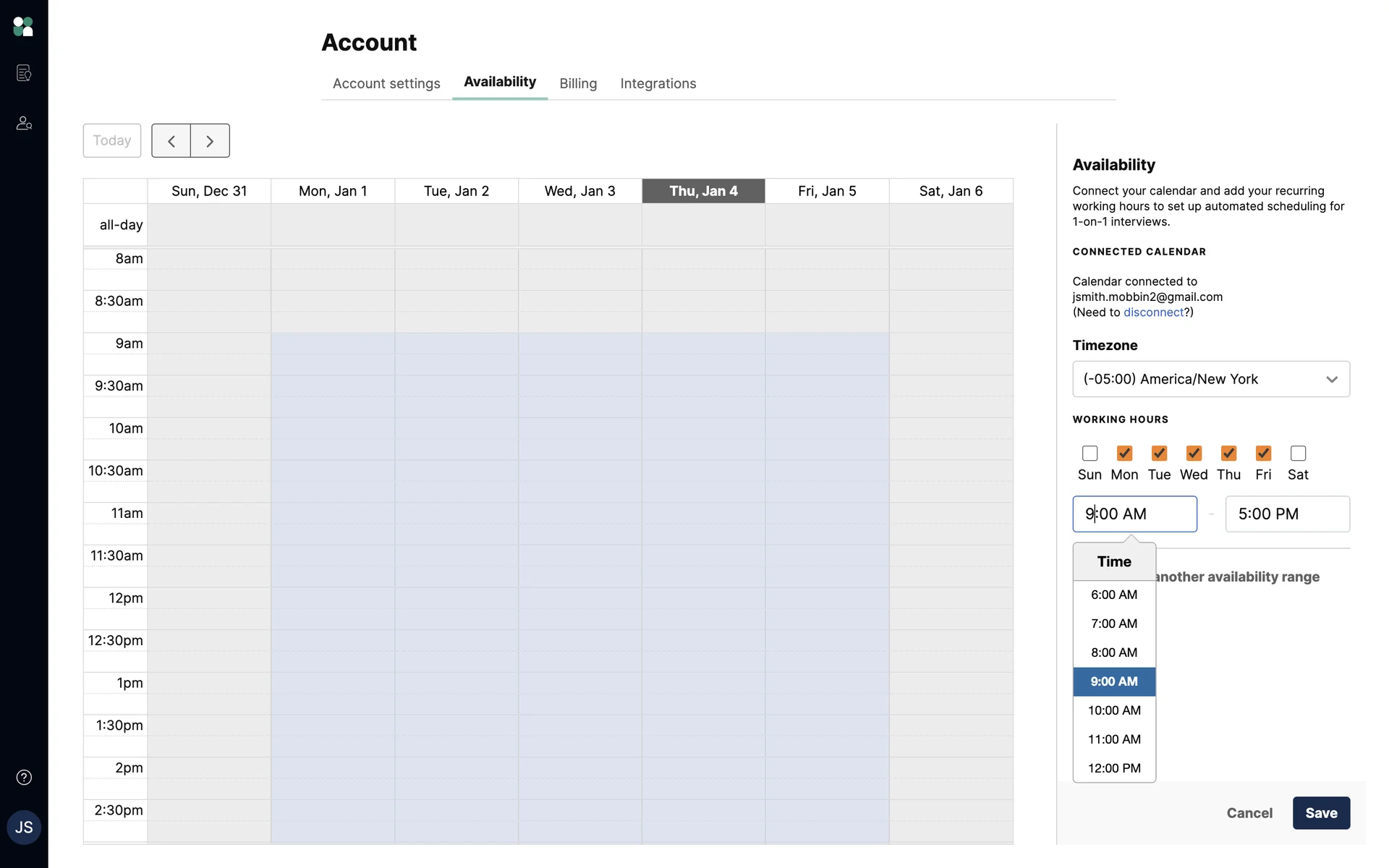Uncheck the Wed working day checkbox
The height and width of the screenshot is (868, 1389).
[x=1194, y=454]
